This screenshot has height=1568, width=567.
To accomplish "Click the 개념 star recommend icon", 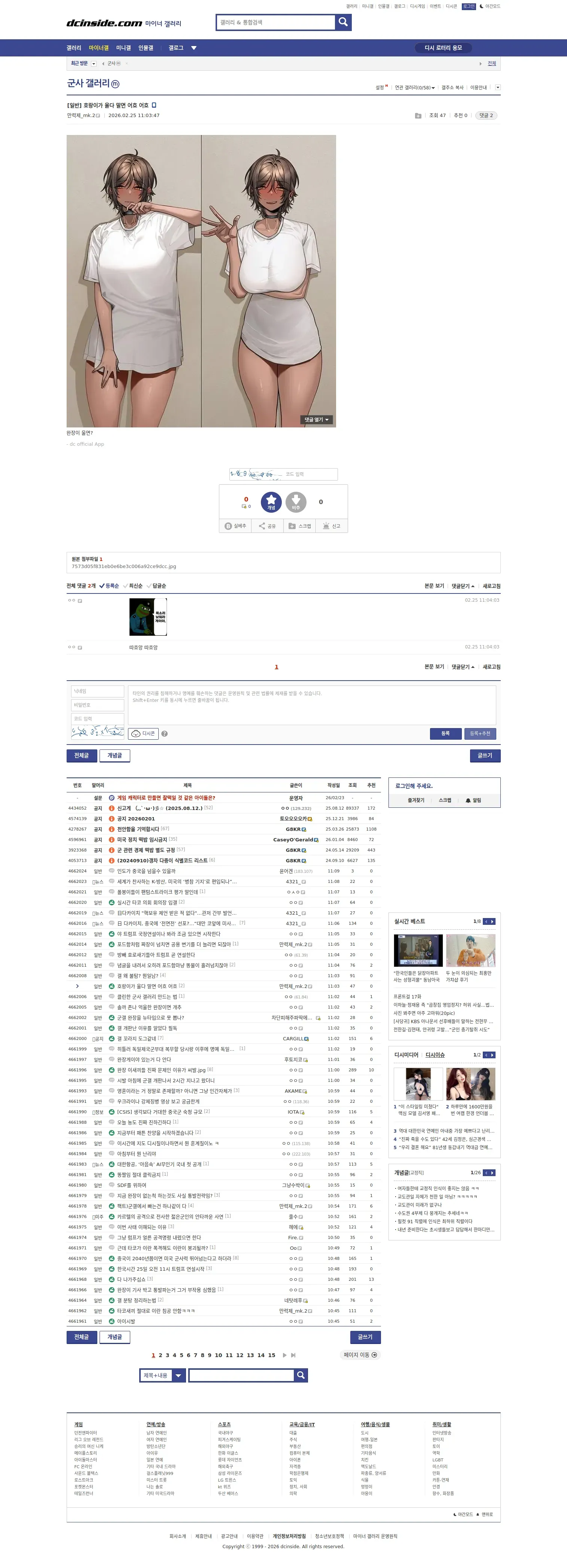I will (271, 501).
